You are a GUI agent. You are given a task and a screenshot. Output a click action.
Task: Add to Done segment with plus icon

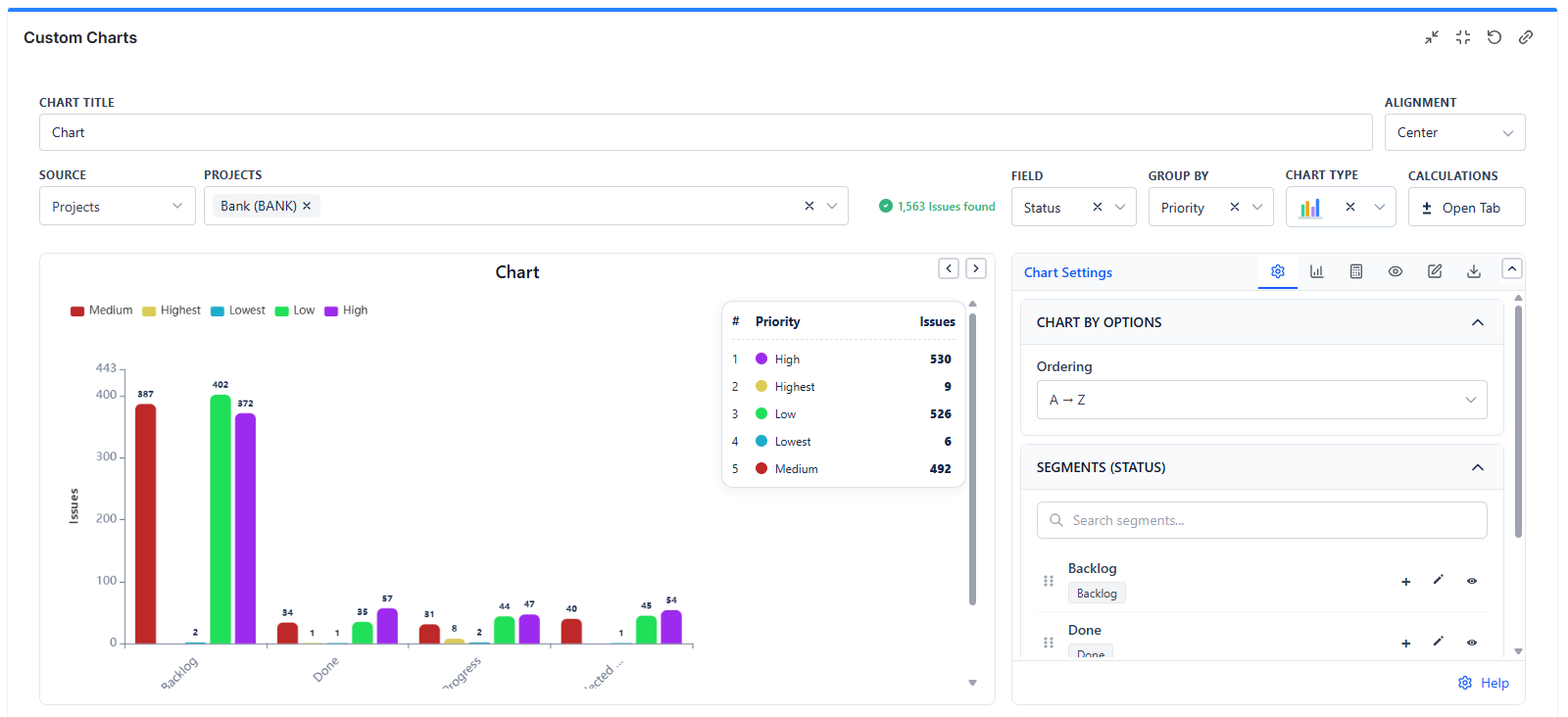[x=1405, y=644]
